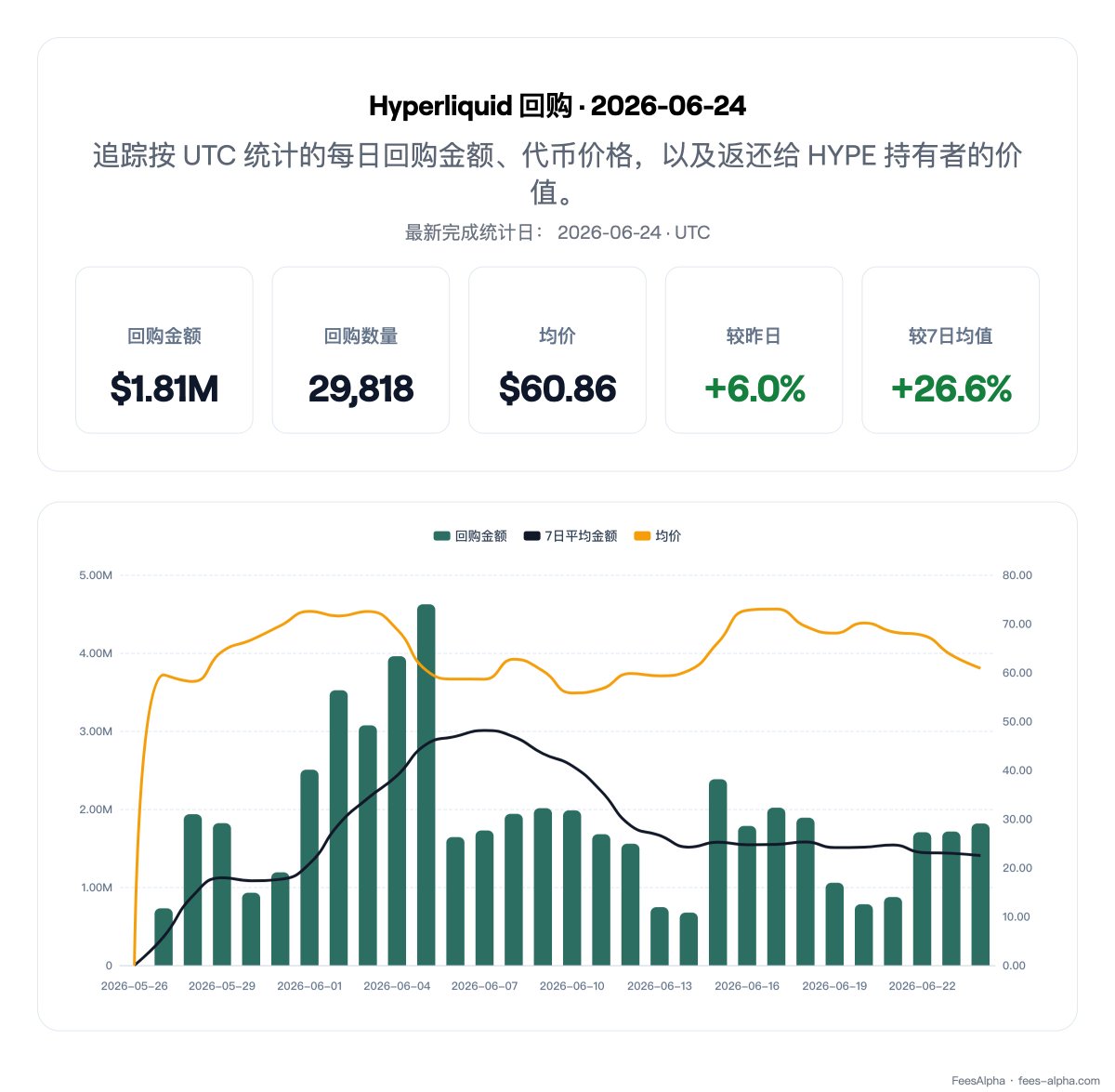The image size is (1115, 1092).
Task: Click the 最新完成统计日 date line
Action: (x=557, y=232)
